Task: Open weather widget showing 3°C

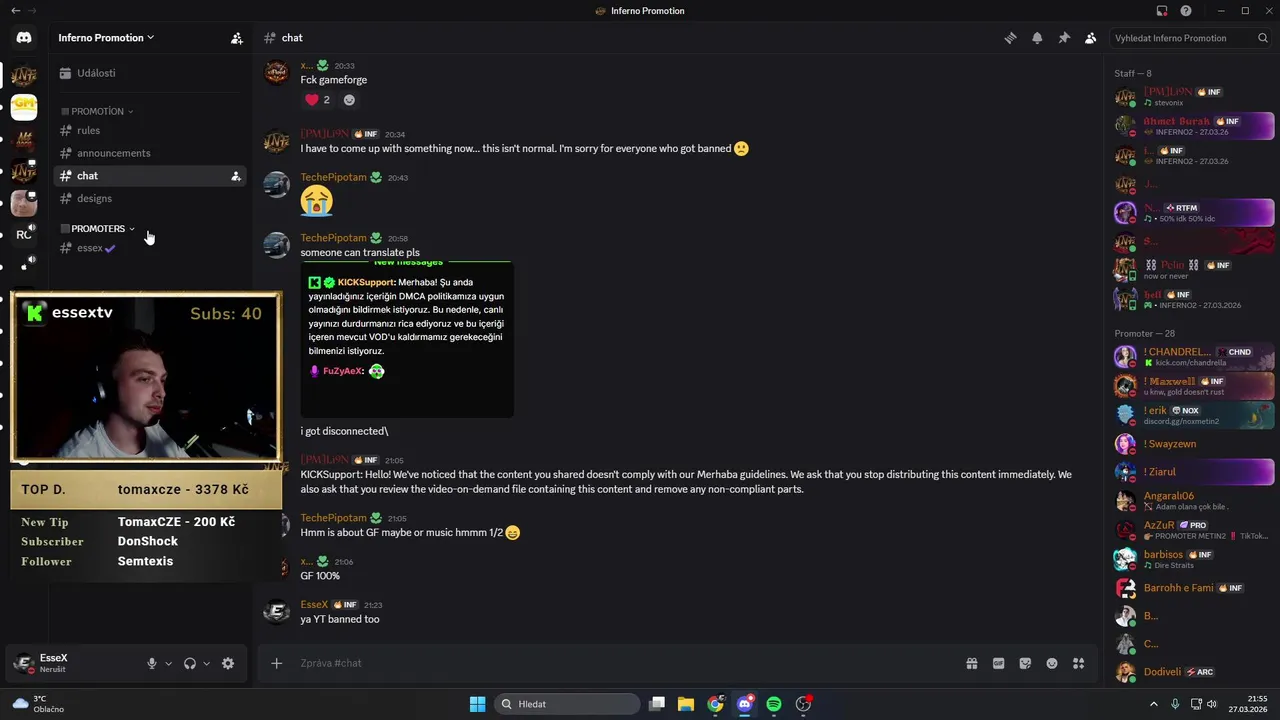Action: coord(38,704)
